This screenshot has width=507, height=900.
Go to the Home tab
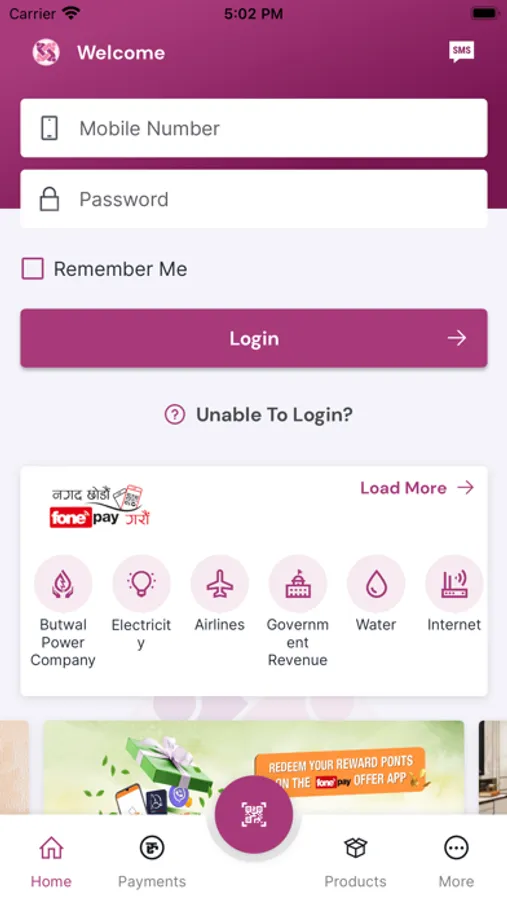tap(51, 861)
